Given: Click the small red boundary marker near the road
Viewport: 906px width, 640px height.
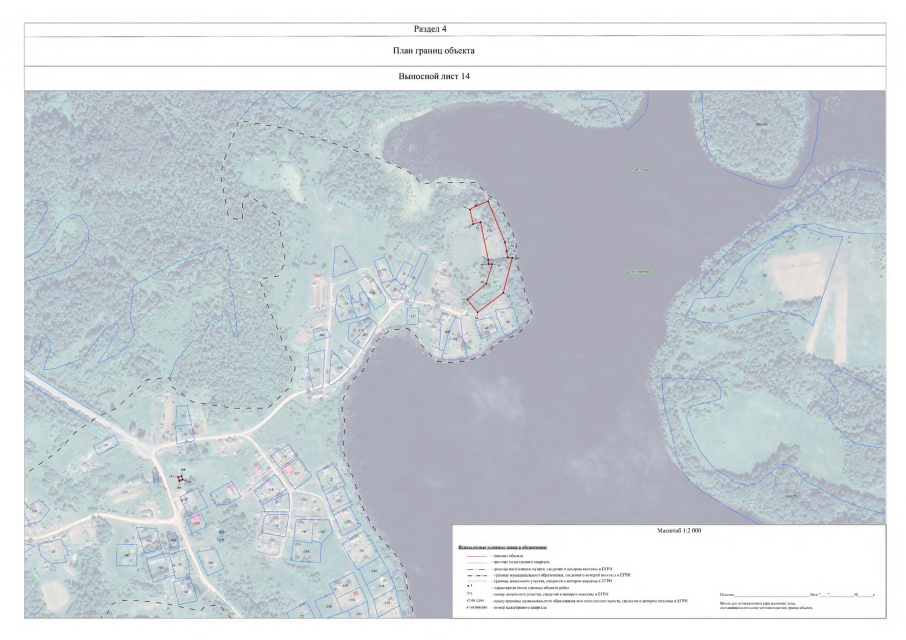Looking at the screenshot, I should pos(182,479).
